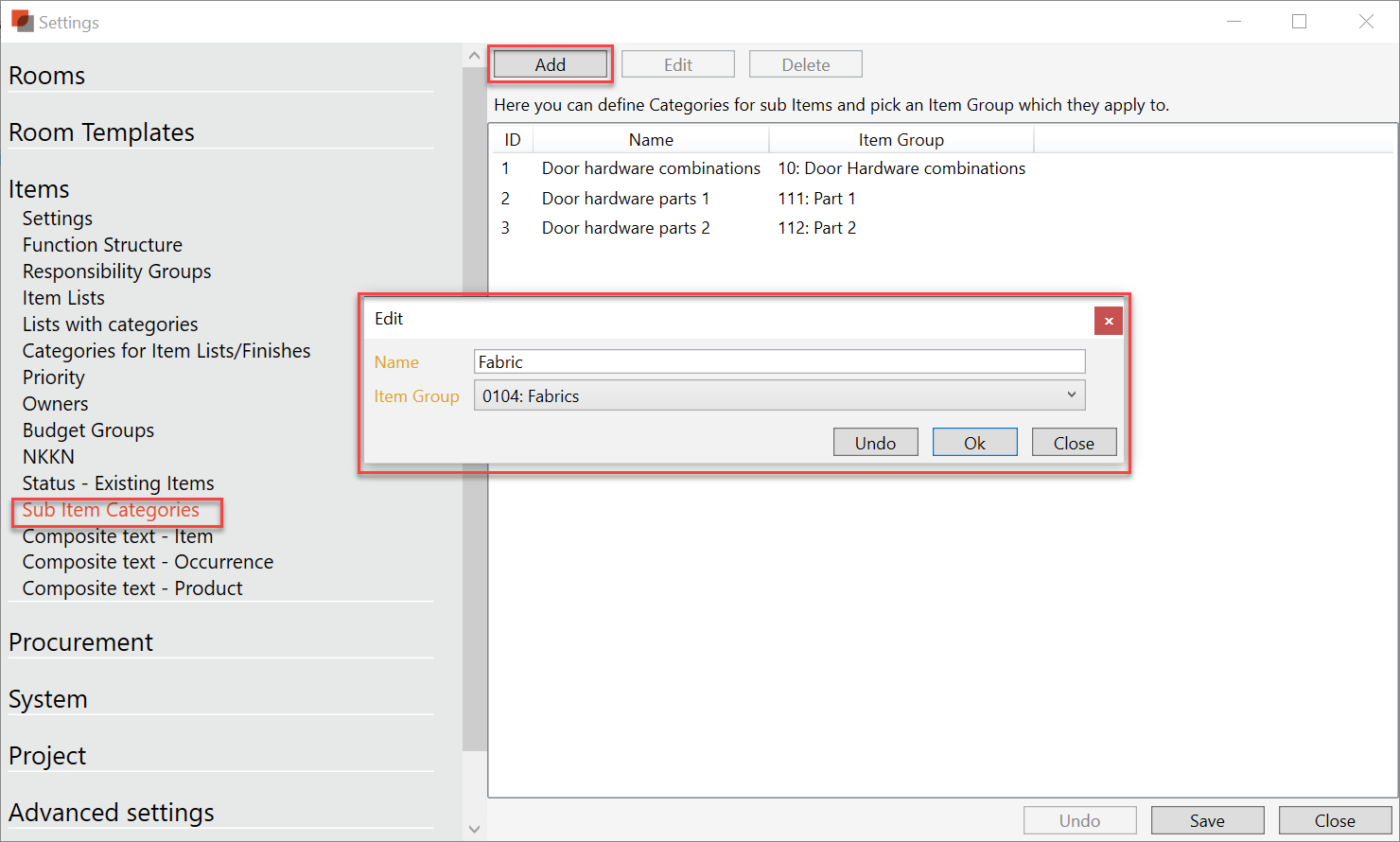Open the Advanced settings section

click(112, 813)
